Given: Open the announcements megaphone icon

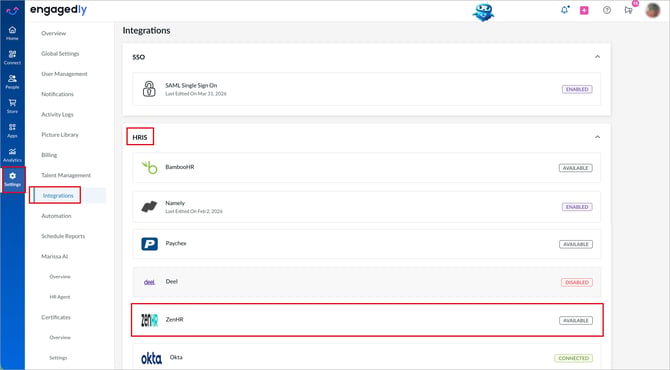Looking at the screenshot, I should (628, 10).
